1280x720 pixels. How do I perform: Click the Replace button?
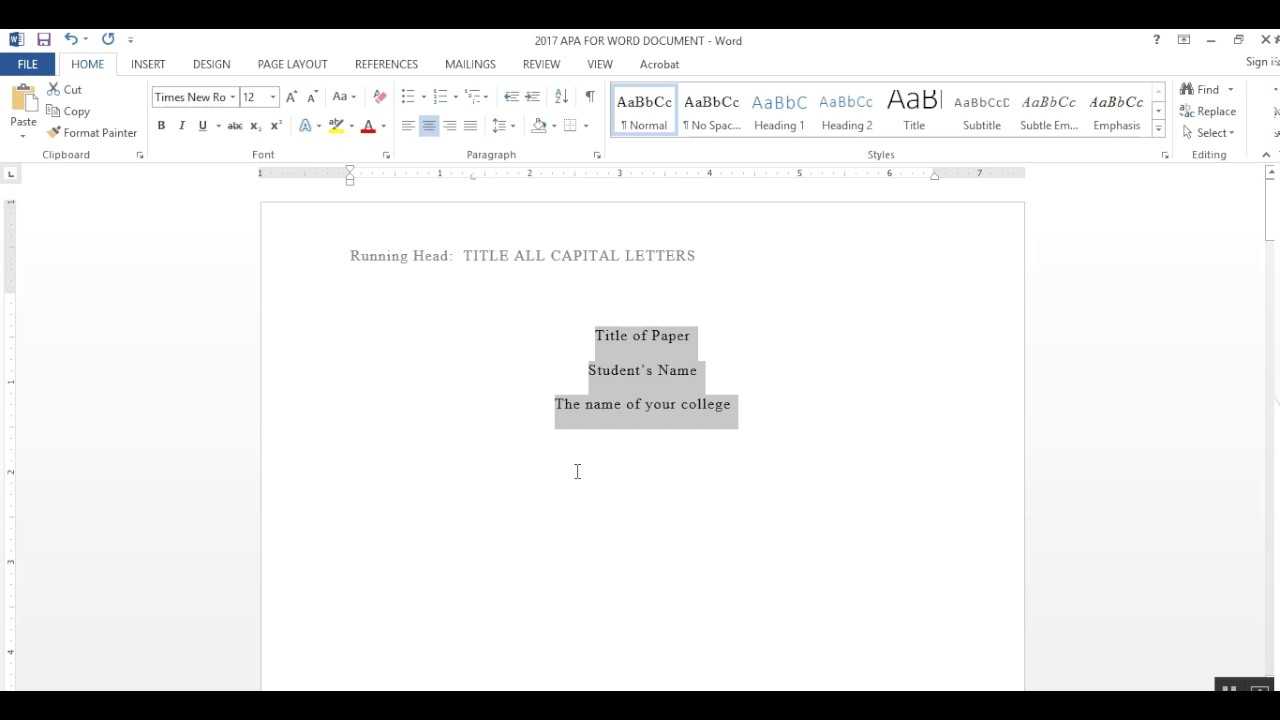pyautogui.click(x=1208, y=111)
